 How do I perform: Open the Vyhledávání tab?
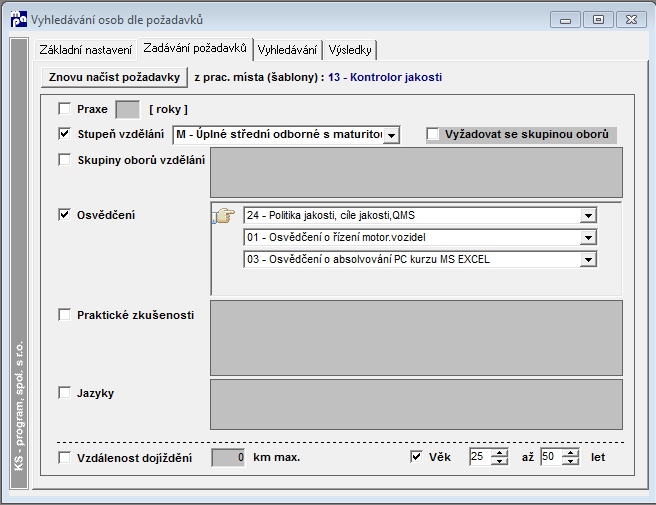click(287, 50)
